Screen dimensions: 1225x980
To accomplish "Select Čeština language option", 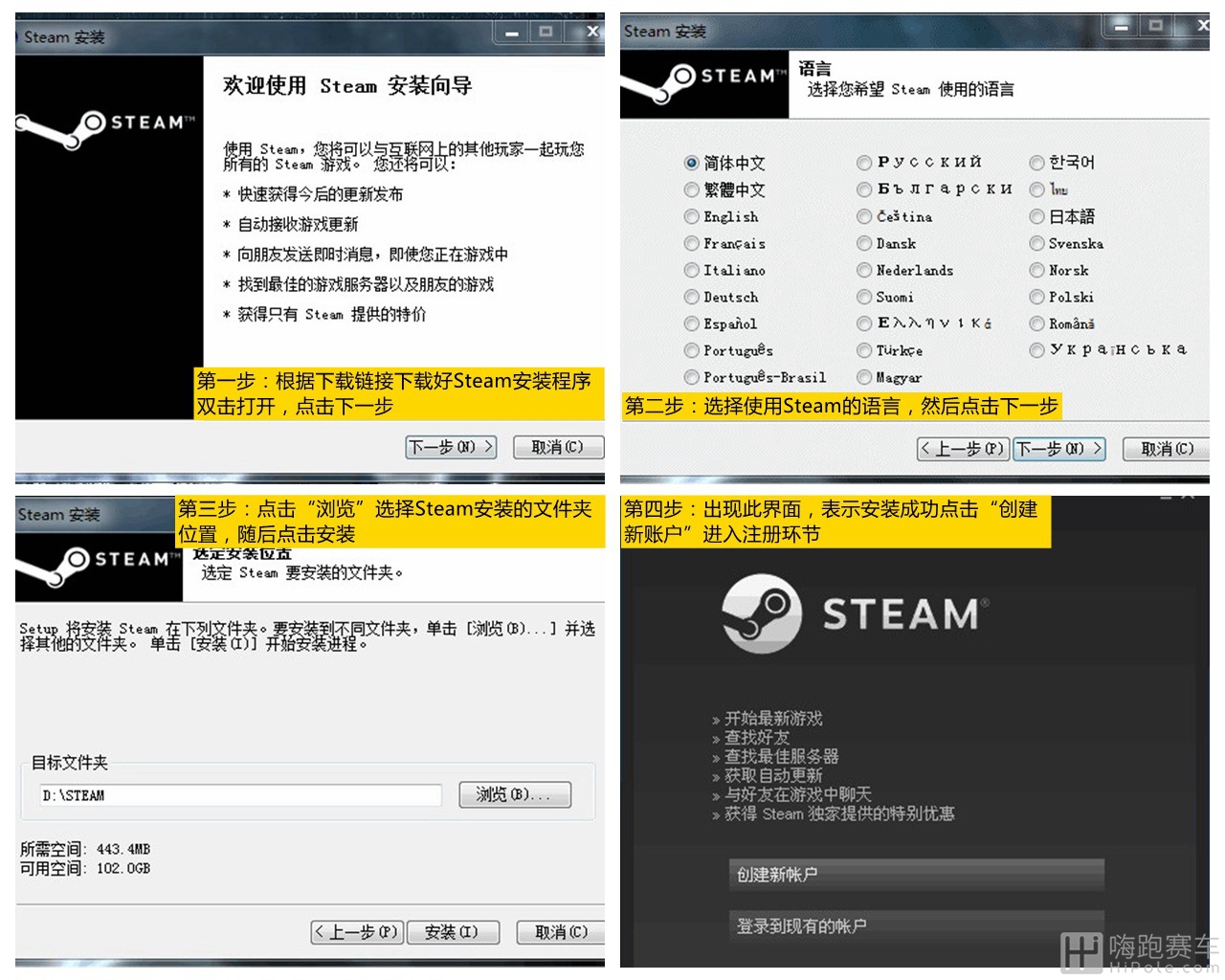I will [x=864, y=216].
